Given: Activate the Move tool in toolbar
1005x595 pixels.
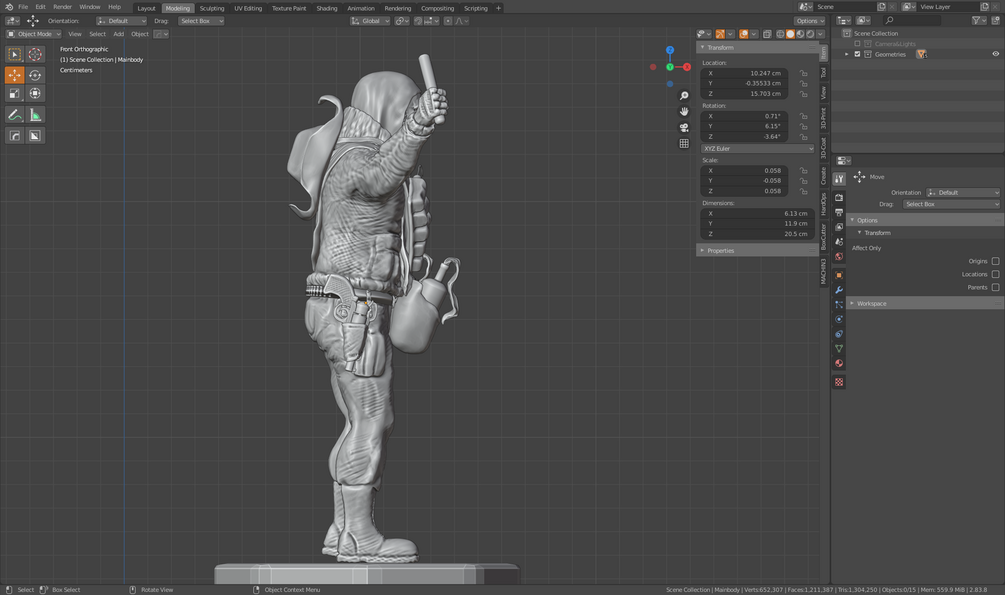Looking at the screenshot, I should 15,75.
